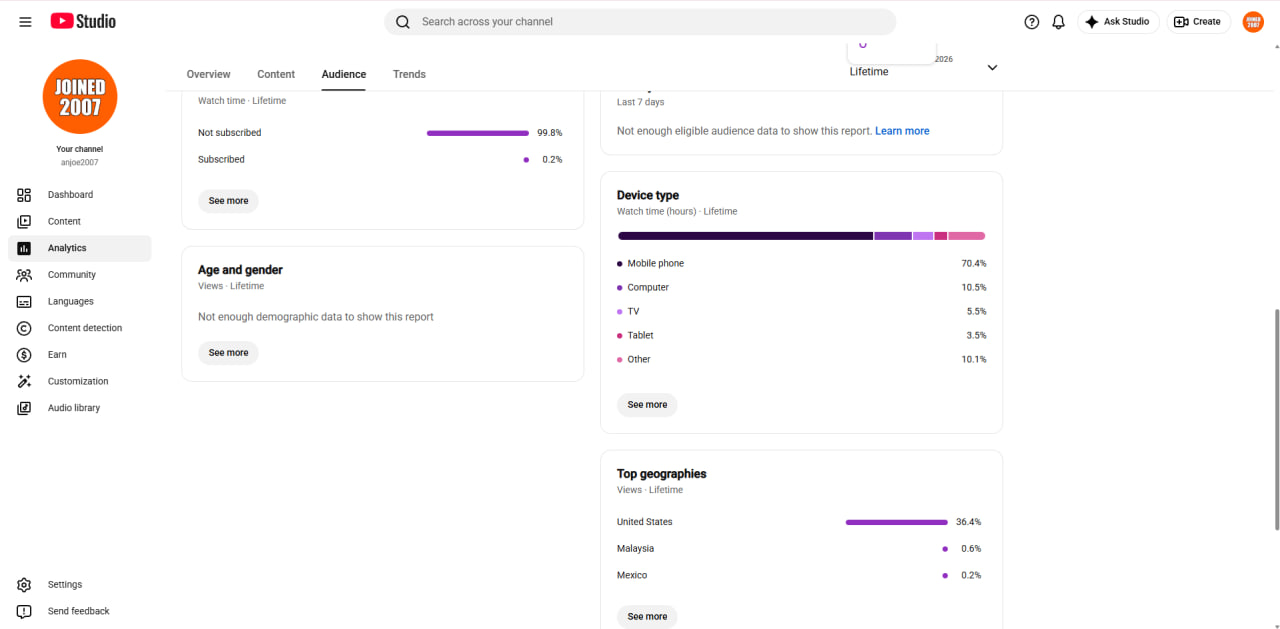Click the anjoe2007 channel name
Viewport: 1280px width, 629px height.
(x=80, y=163)
